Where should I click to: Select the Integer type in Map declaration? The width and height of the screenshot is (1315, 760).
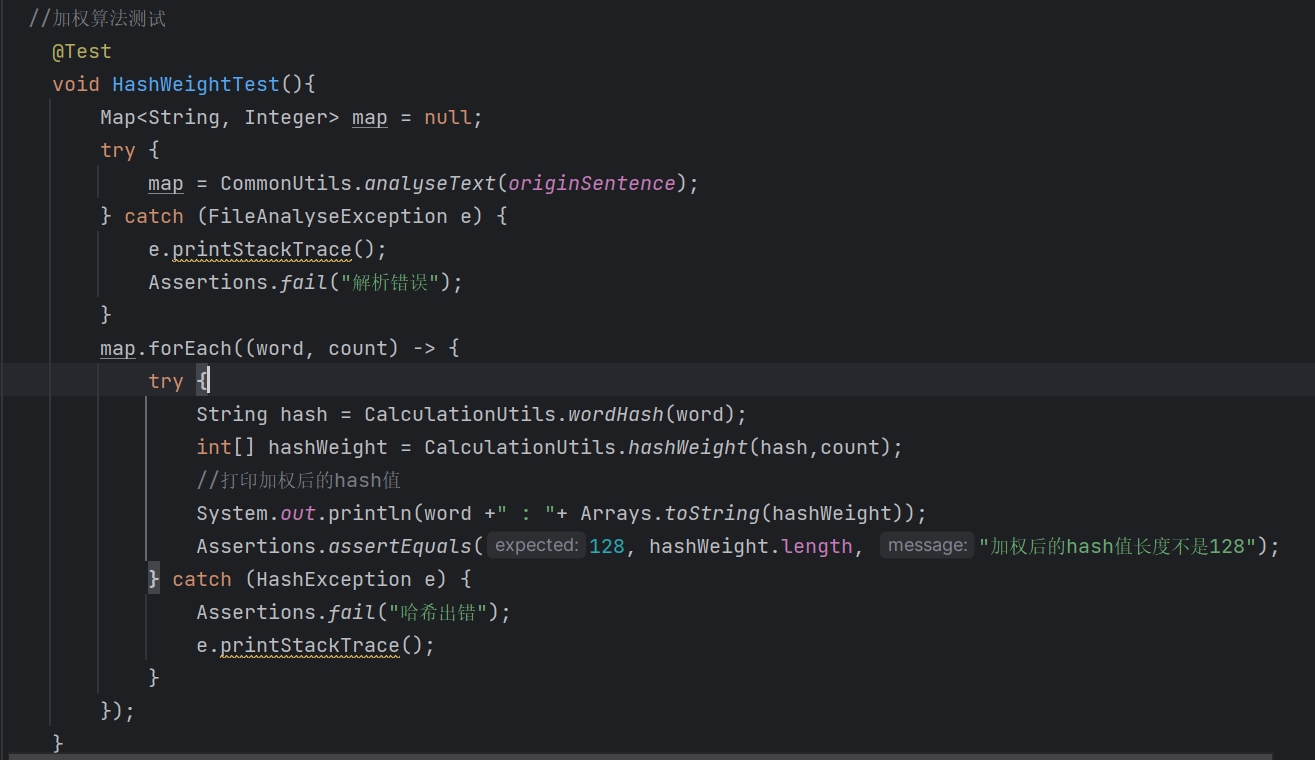tap(286, 117)
